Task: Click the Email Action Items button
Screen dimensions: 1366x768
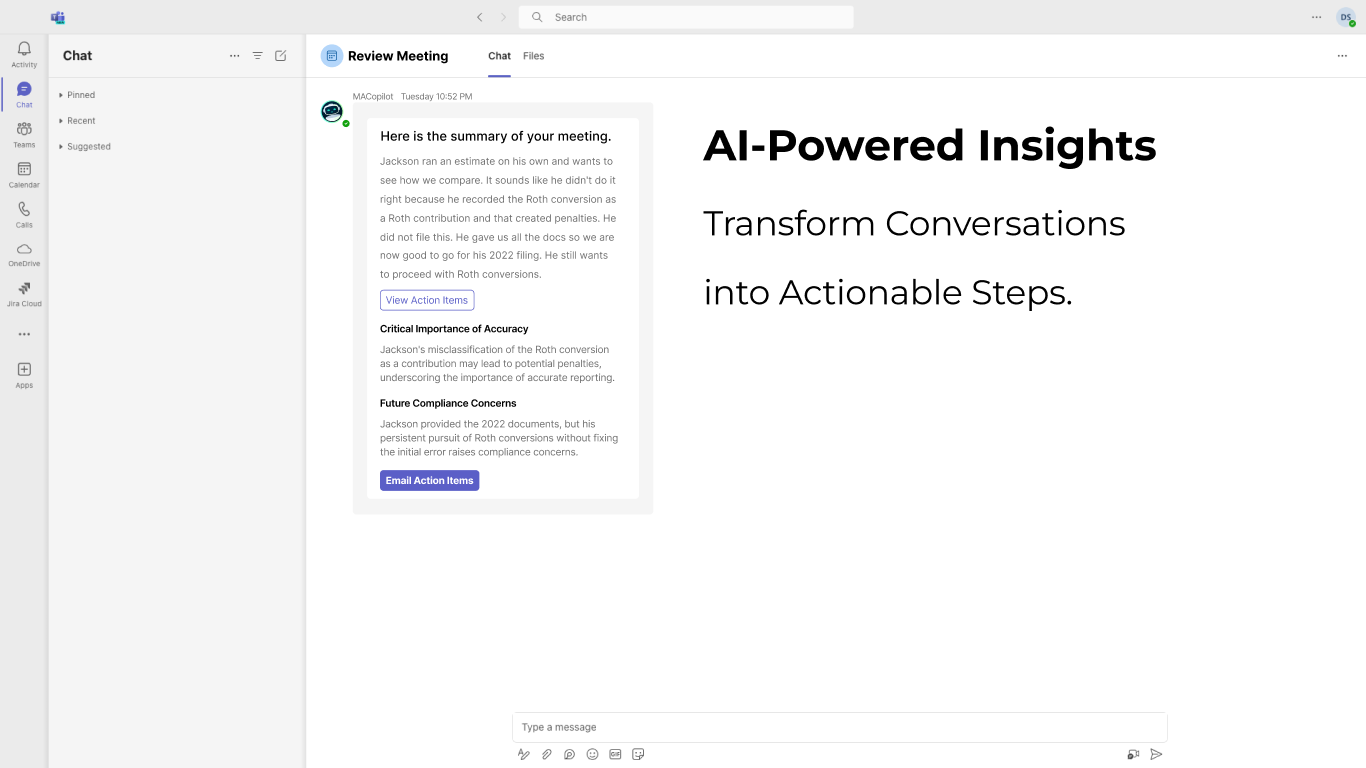Action: coord(429,481)
